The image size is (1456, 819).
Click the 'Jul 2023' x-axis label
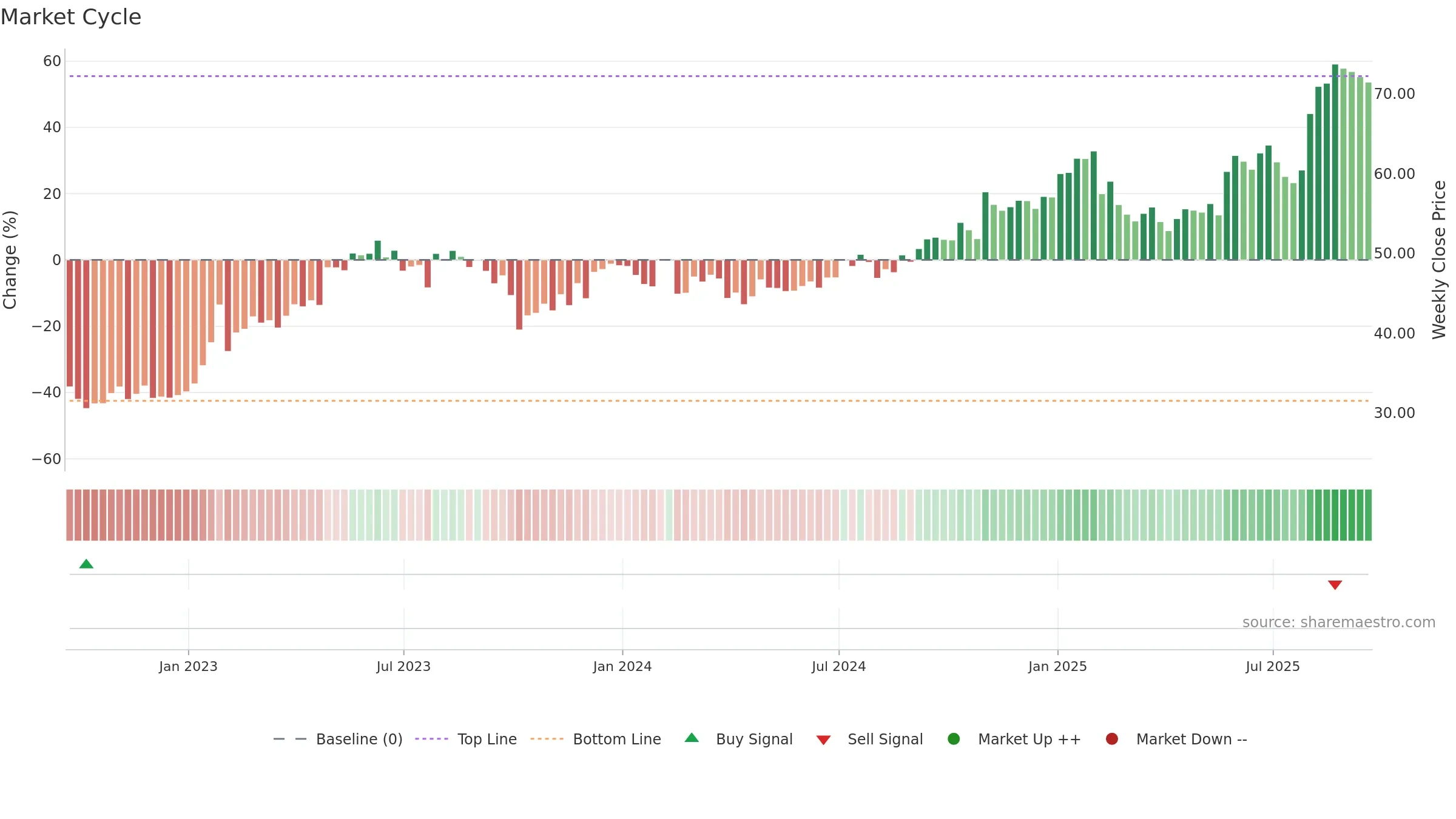(403, 667)
